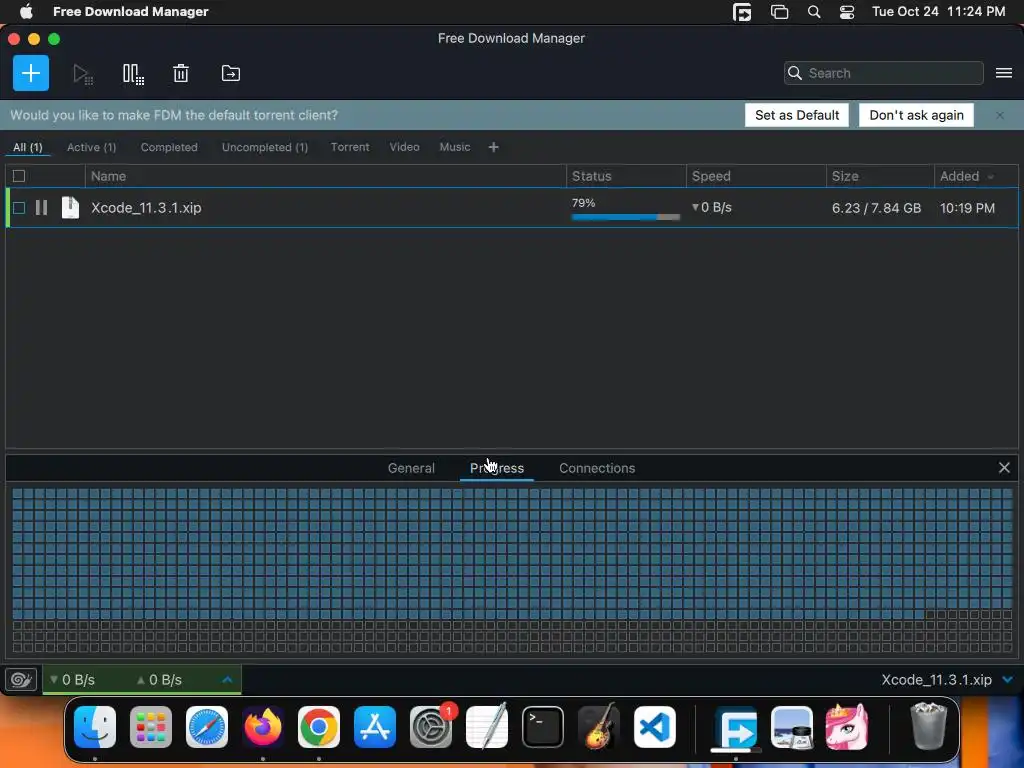
Task: Open GarageBand from the dock
Action: [599, 727]
